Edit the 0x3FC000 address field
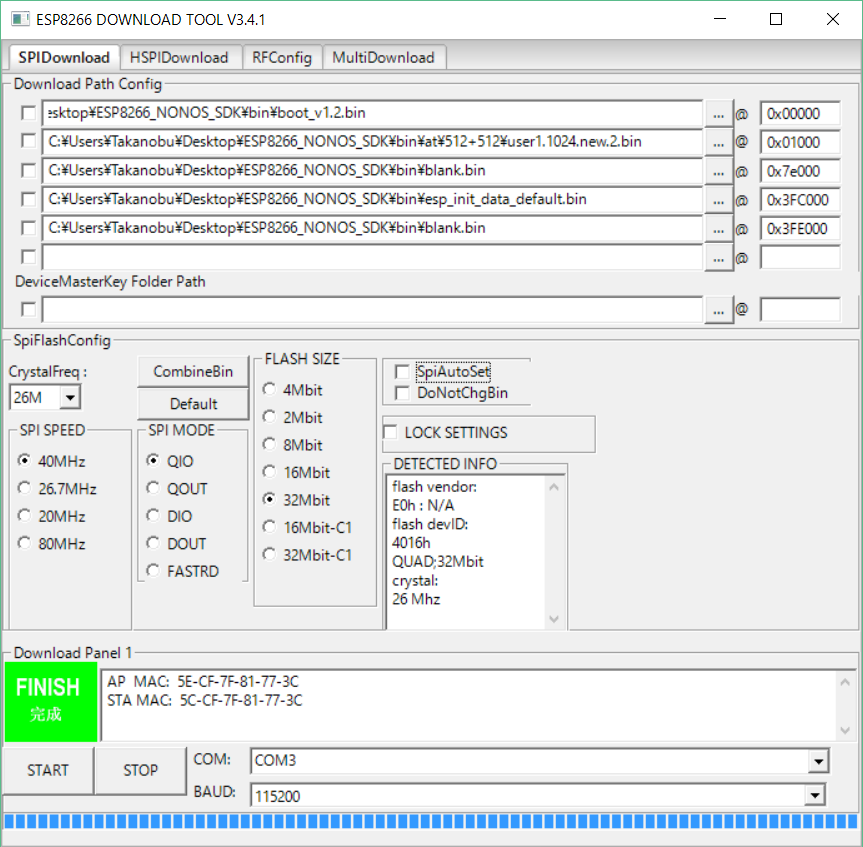This screenshot has width=863, height=847. tap(800, 200)
